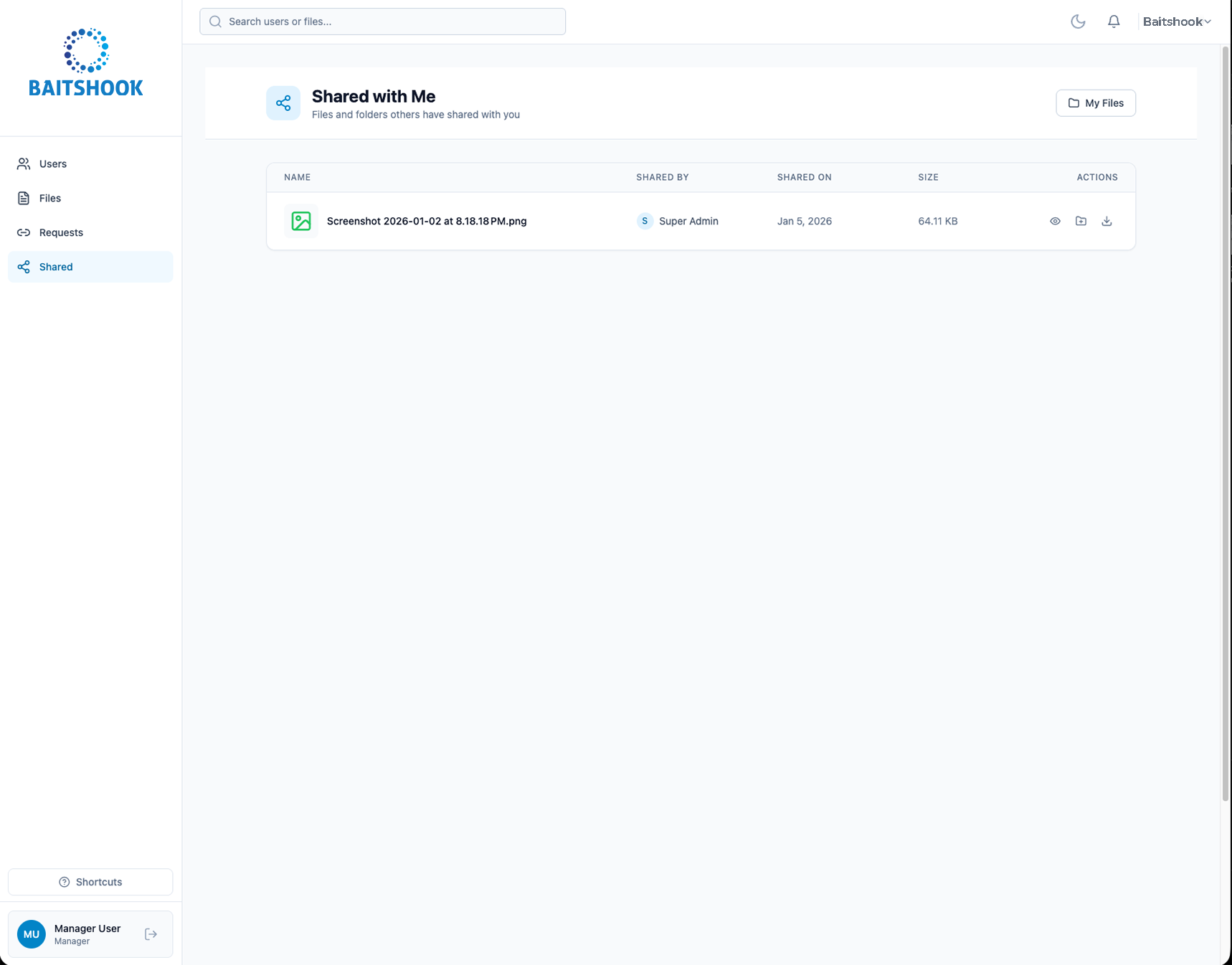Click the green image file thumbnail icon
The image size is (1232, 965).
tap(301, 221)
